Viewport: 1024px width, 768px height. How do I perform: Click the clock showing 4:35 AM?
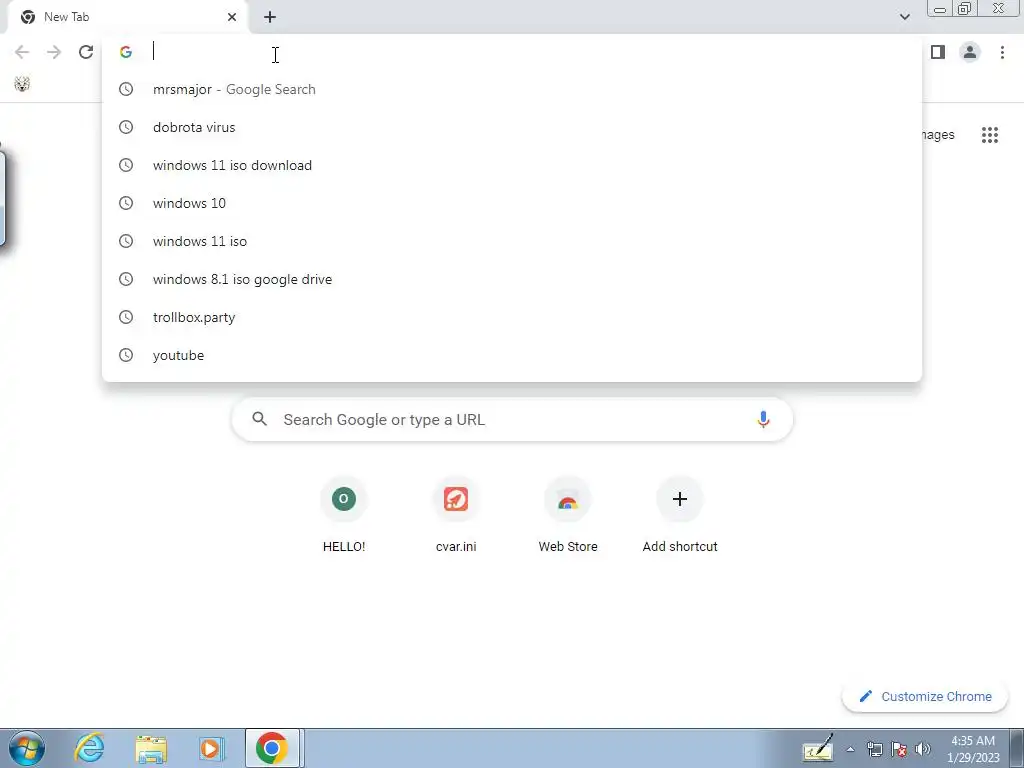pos(973,749)
